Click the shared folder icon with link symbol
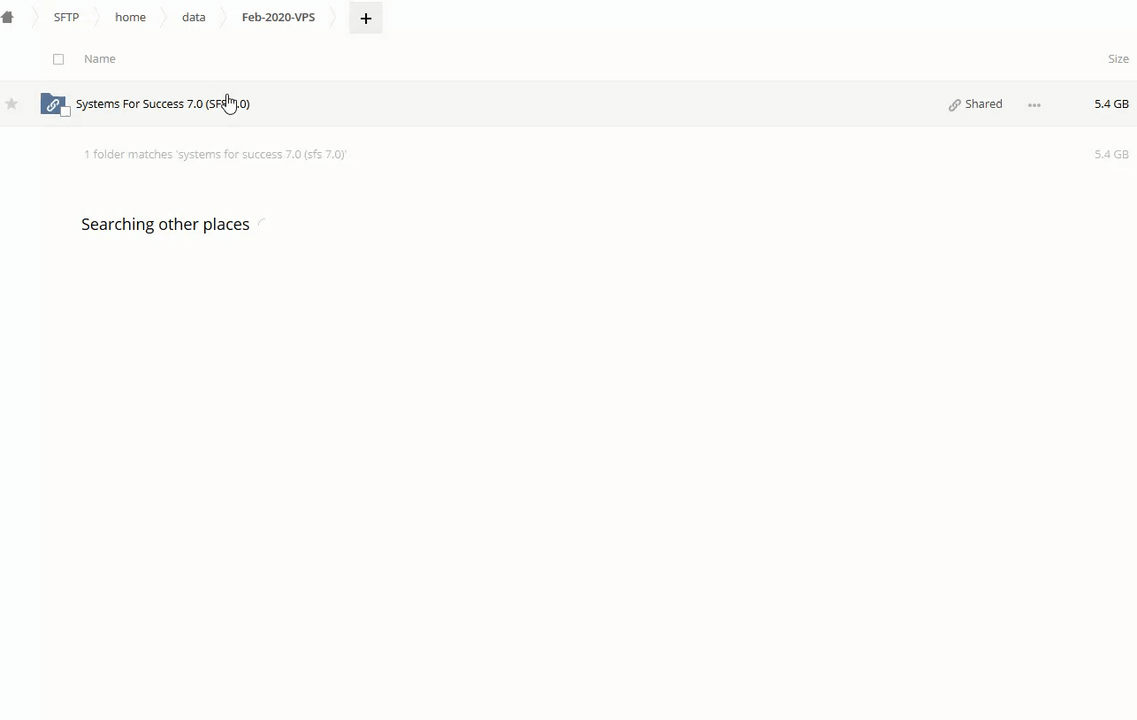Image resolution: width=1137 pixels, height=720 pixels. [52, 104]
